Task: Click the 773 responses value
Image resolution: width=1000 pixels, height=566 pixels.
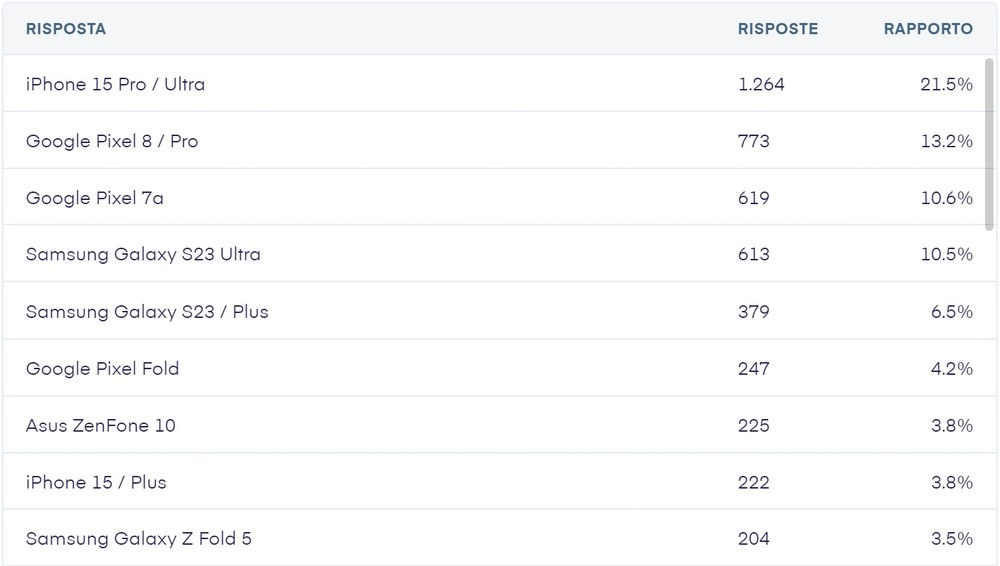Action: coord(754,142)
